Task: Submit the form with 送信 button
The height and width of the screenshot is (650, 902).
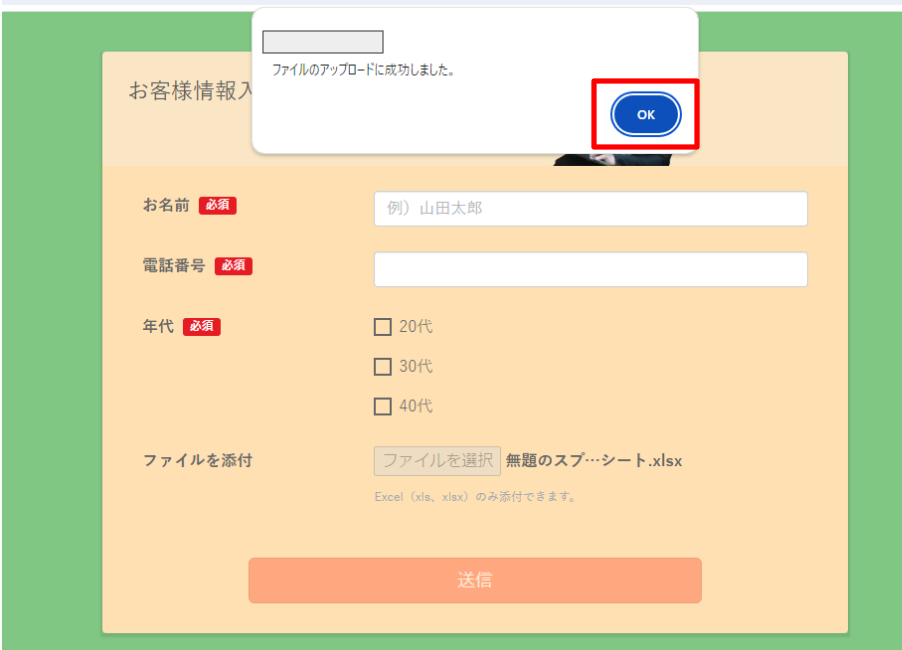Action: click(475, 580)
